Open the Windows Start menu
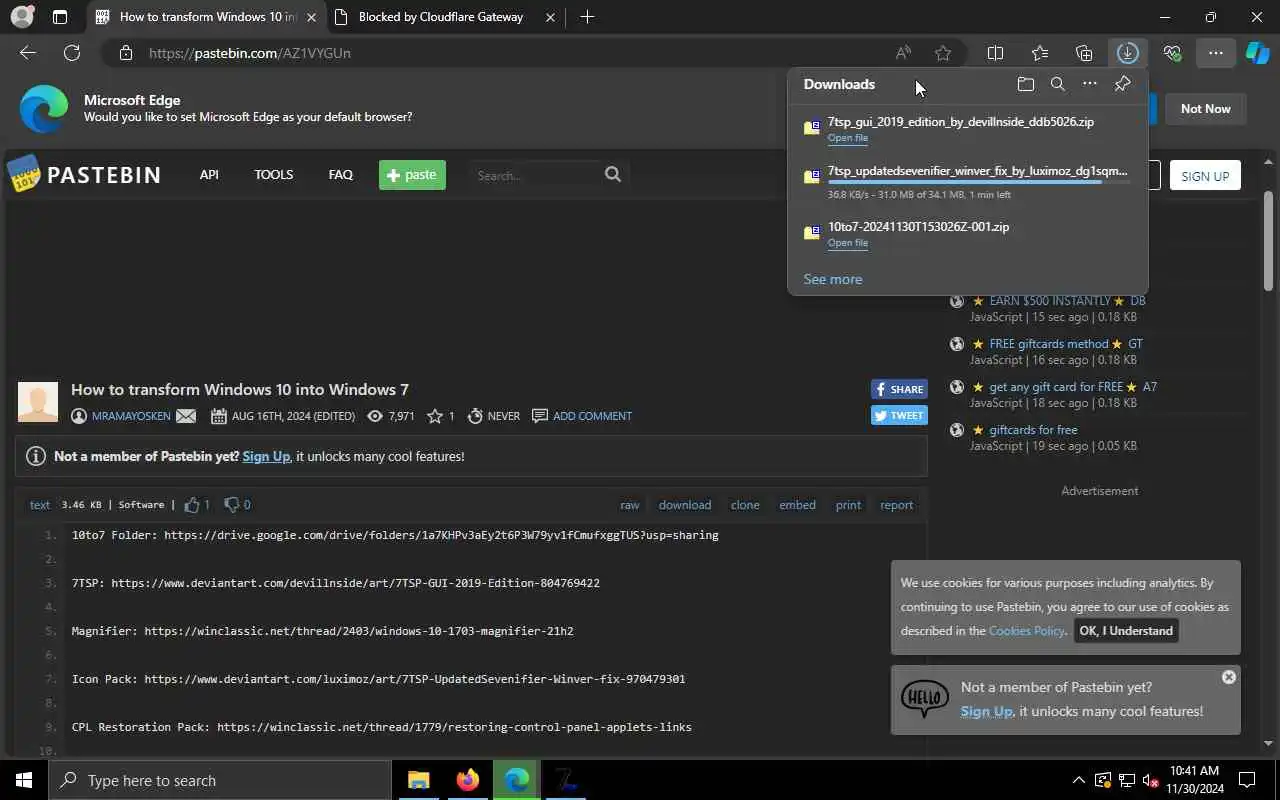The image size is (1280, 800). click(x=24, y=780)
